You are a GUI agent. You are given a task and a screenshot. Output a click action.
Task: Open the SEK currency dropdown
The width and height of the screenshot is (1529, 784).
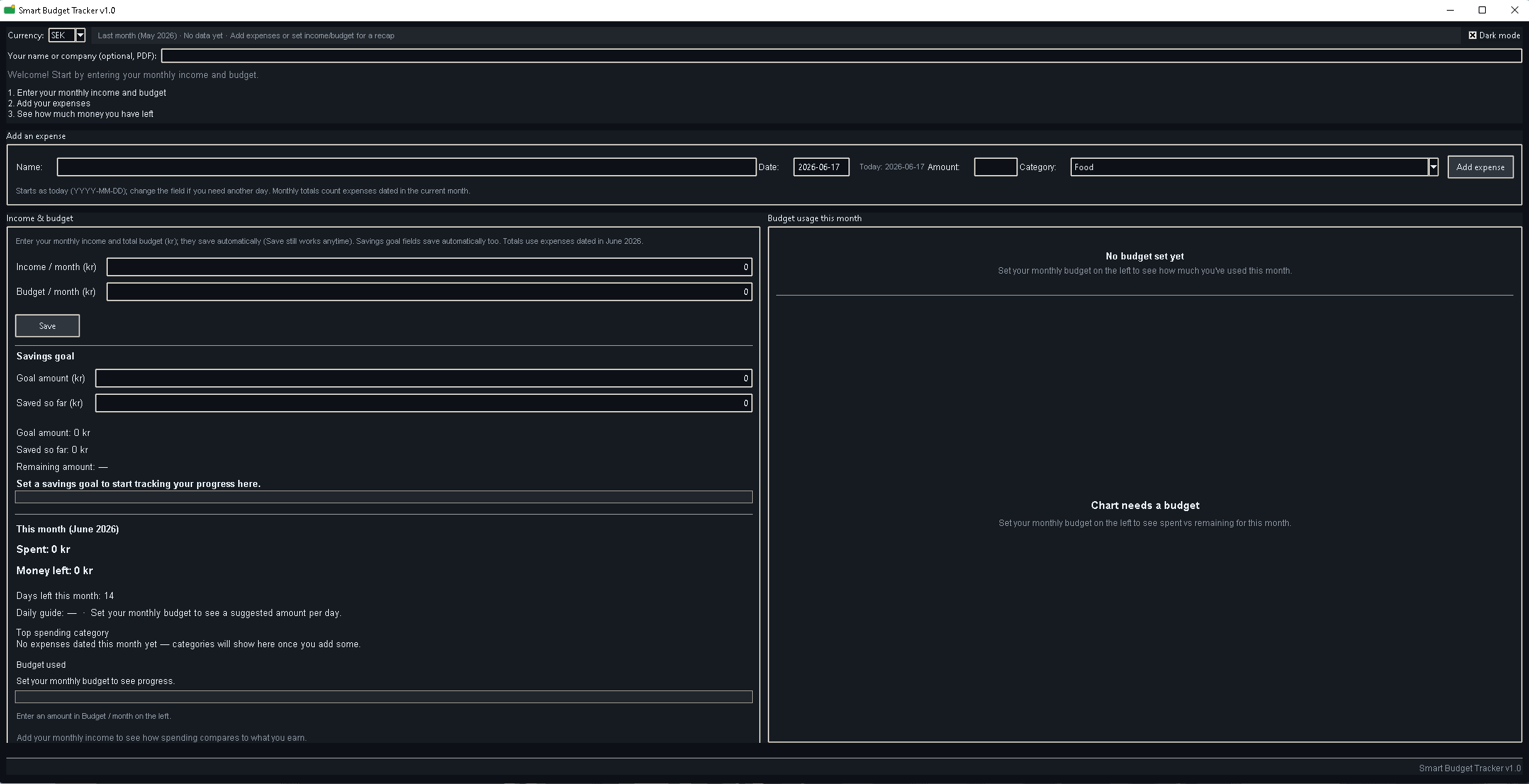tap(80, 35)
